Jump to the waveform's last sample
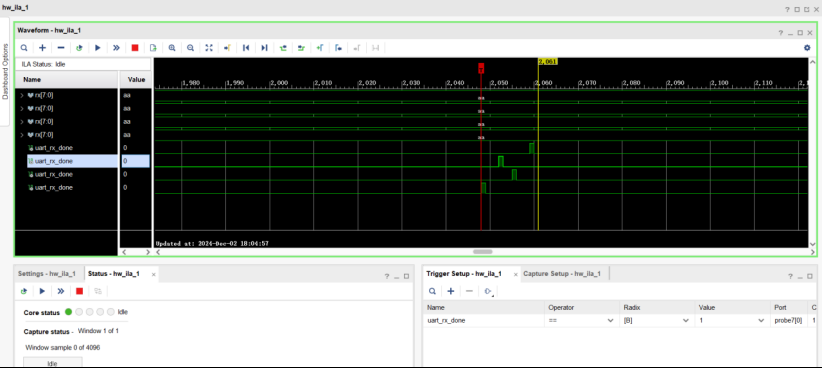 (264, 48)
